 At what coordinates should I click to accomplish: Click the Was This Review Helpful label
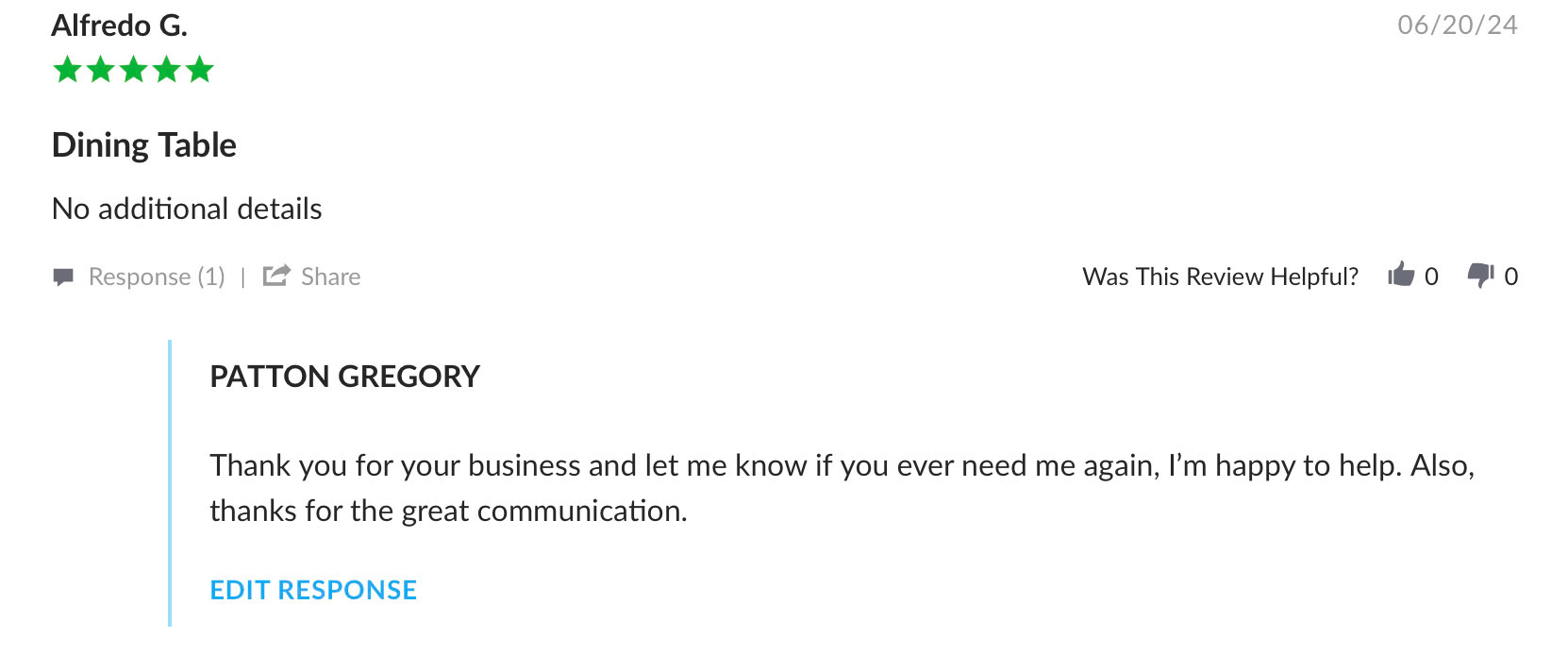point(1220,277)
